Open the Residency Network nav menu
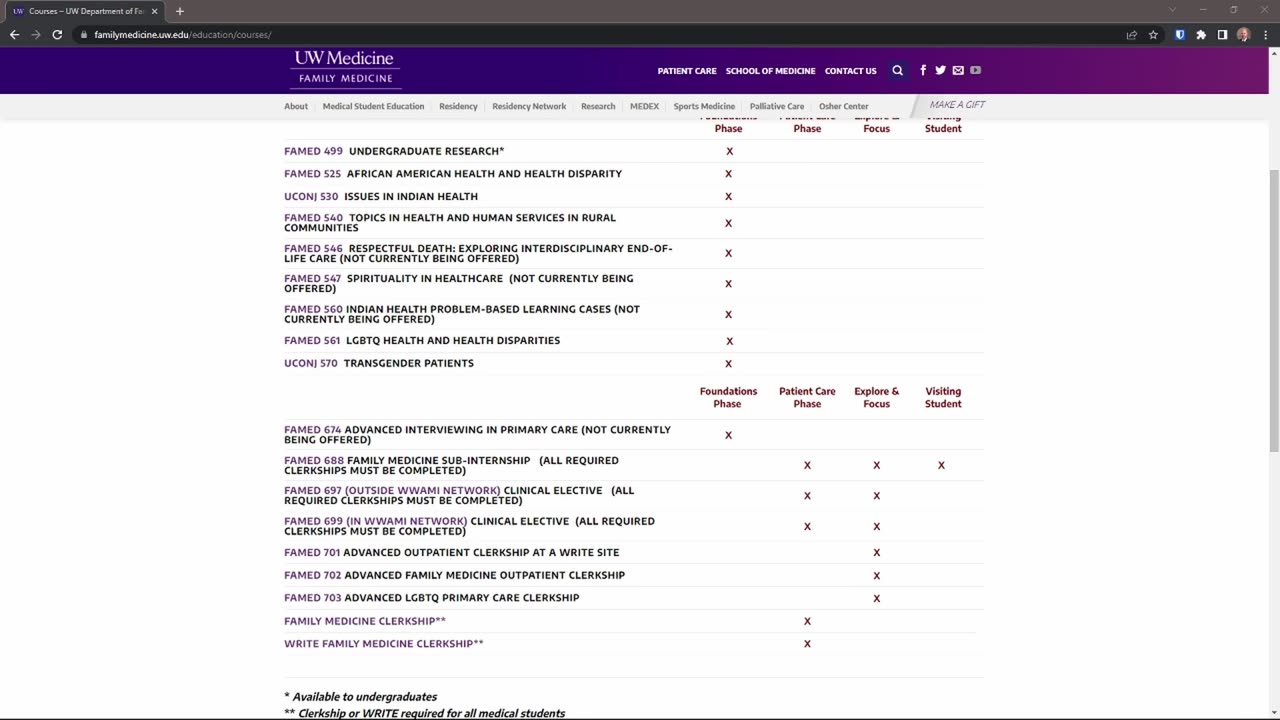 tap(529, 106)
